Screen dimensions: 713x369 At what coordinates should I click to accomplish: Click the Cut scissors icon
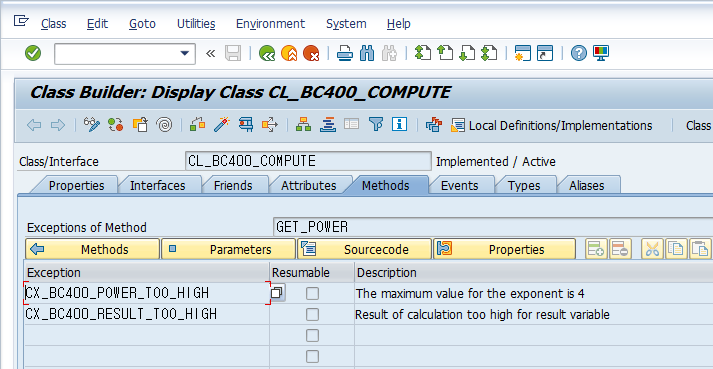(653, 249)
